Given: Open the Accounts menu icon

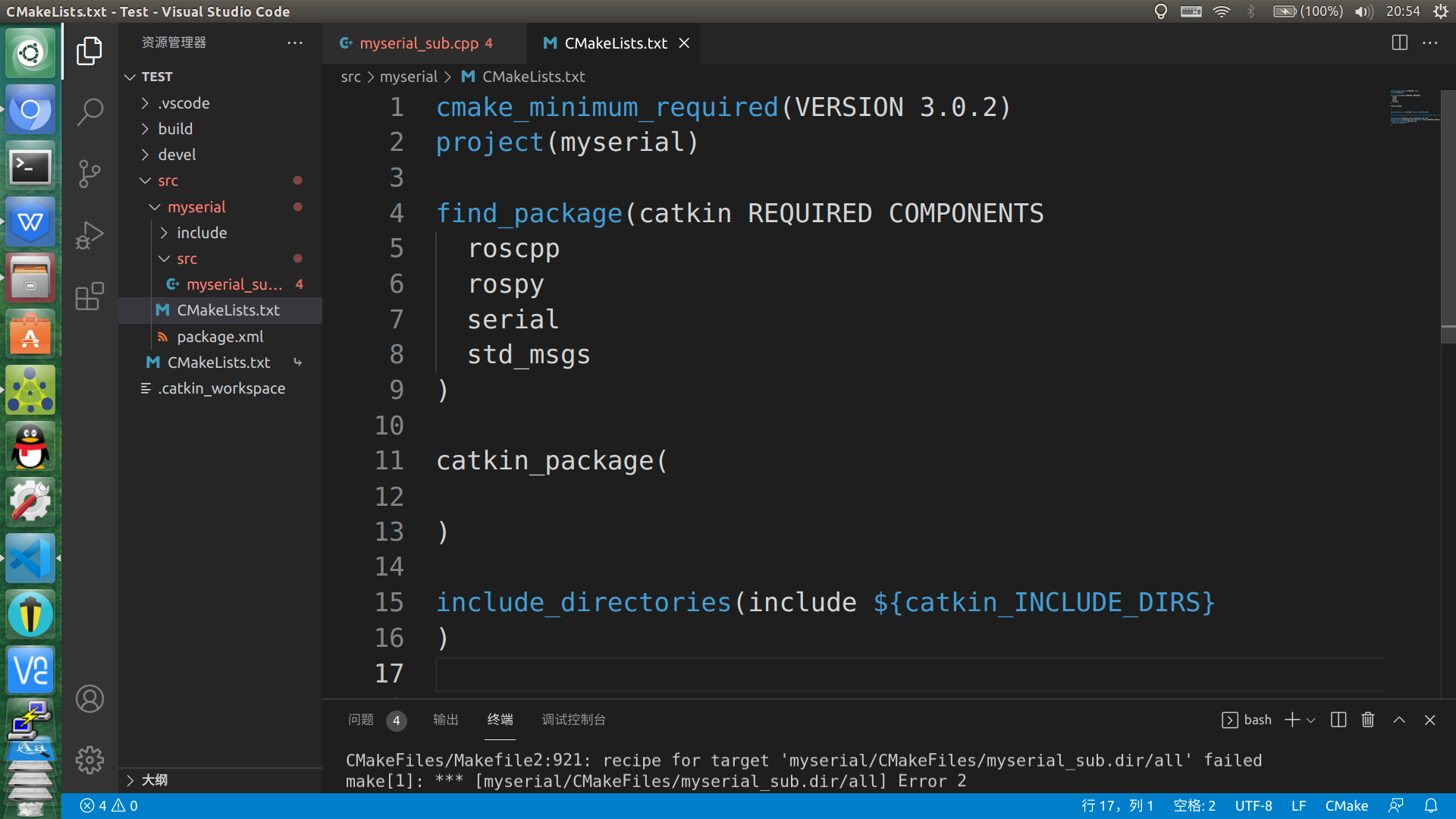Looking at the screenshot, I should (89, 698).
